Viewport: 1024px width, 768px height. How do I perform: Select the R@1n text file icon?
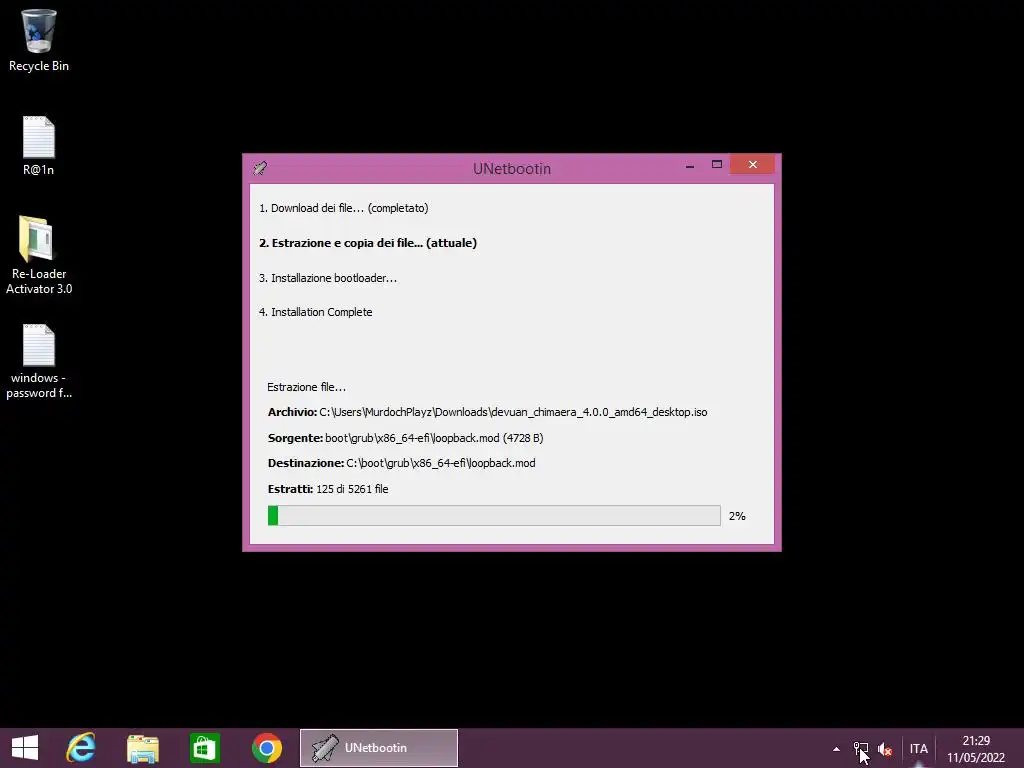click(x=39, y=145)
